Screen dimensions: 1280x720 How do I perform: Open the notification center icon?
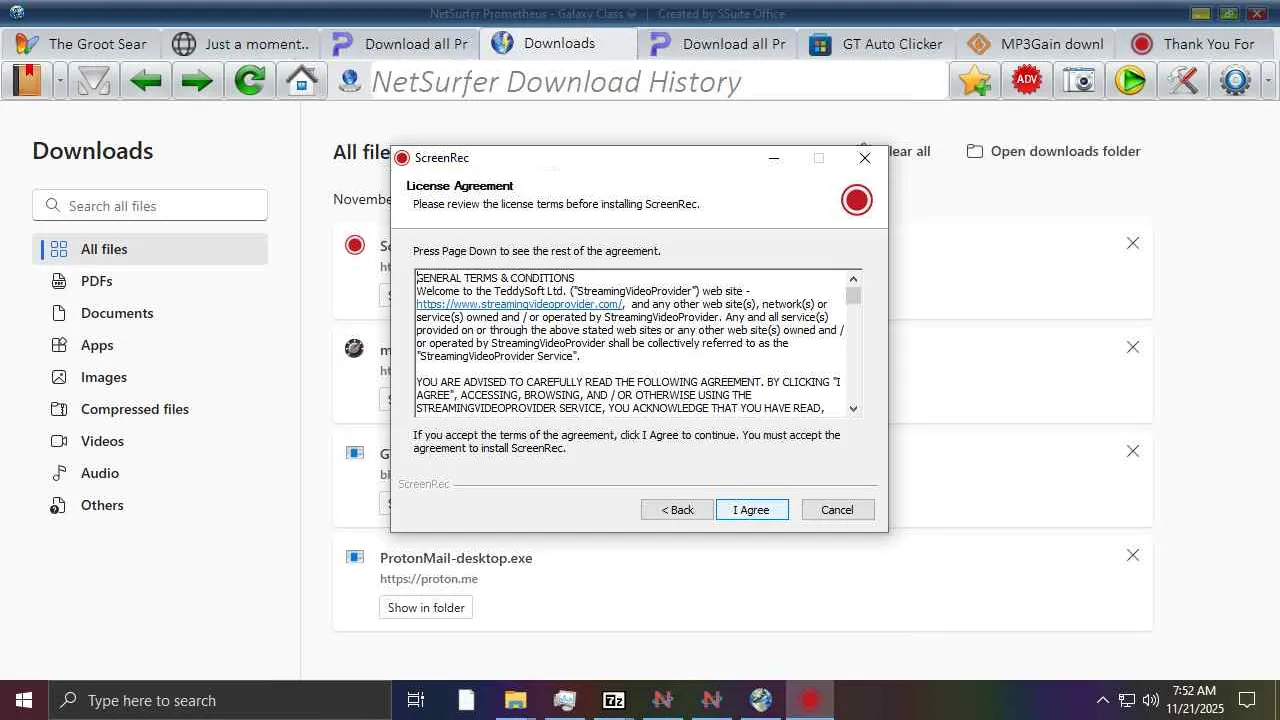point(1247,700)
